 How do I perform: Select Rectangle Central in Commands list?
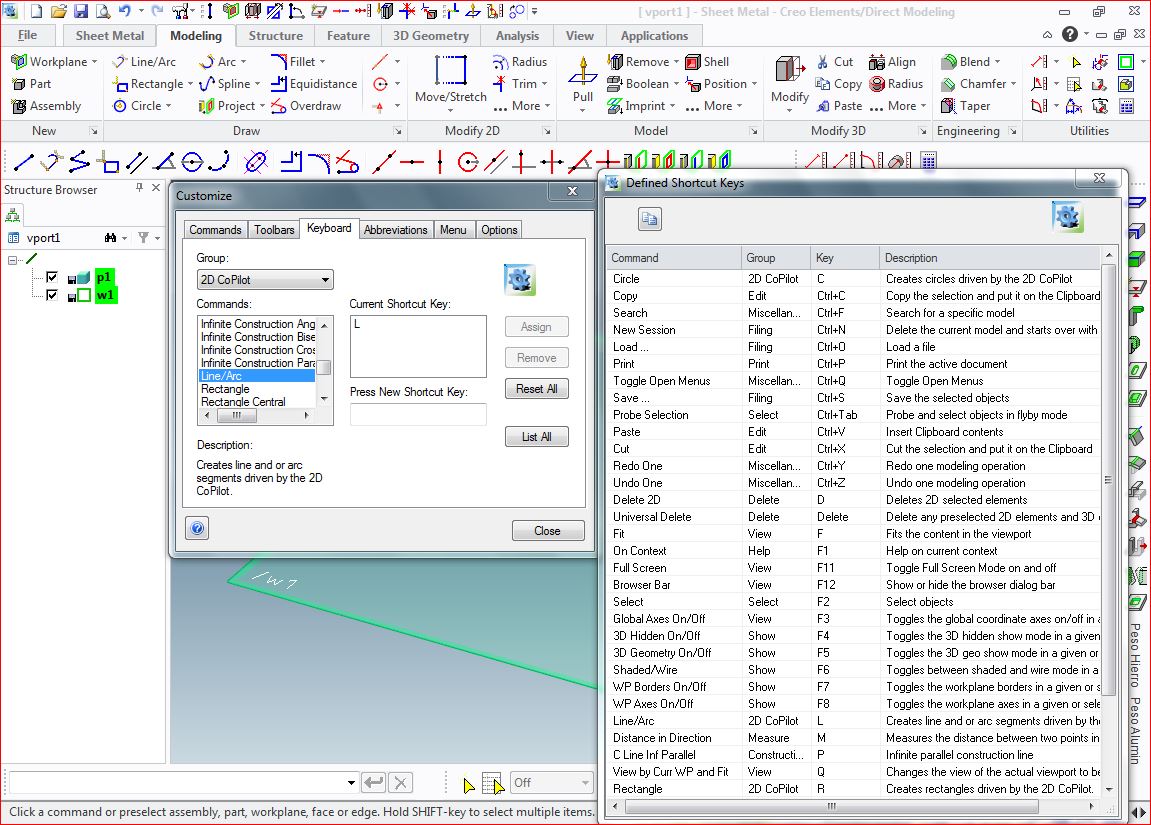click(x=243, y=401)
